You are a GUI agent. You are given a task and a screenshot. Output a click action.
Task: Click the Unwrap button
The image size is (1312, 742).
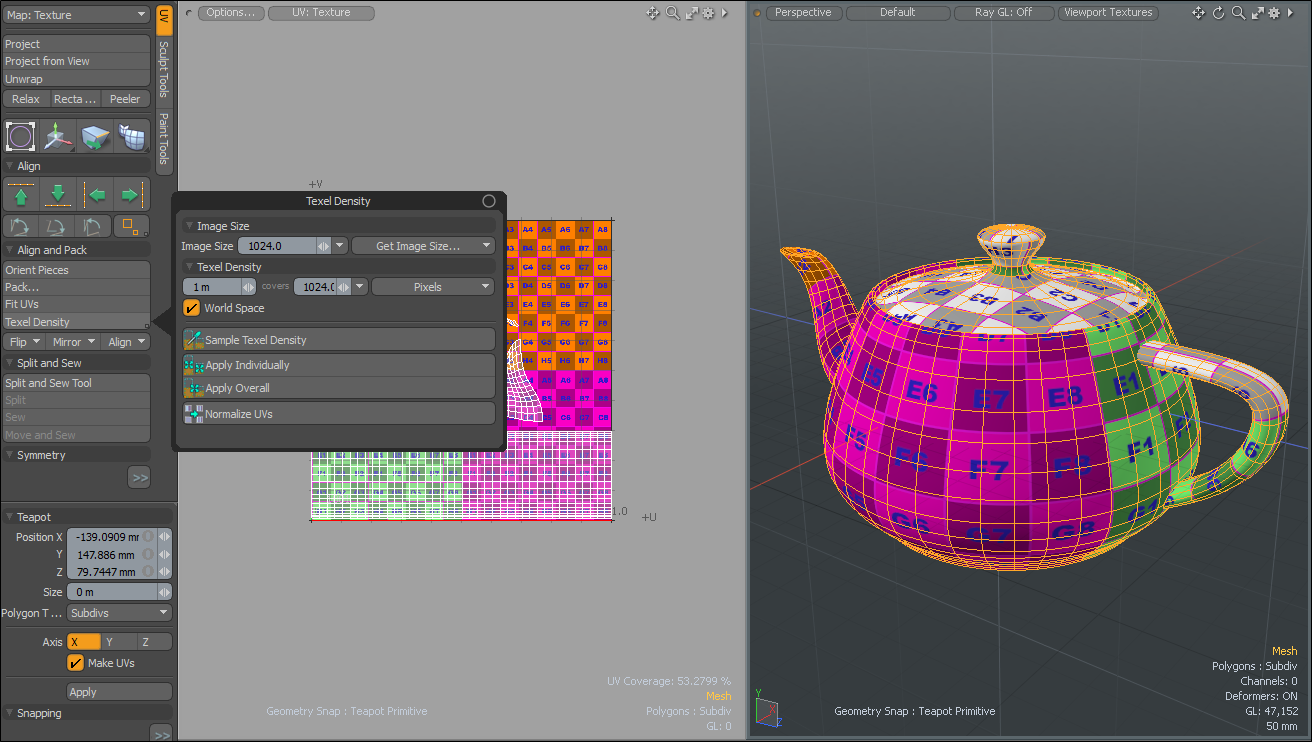76,79
